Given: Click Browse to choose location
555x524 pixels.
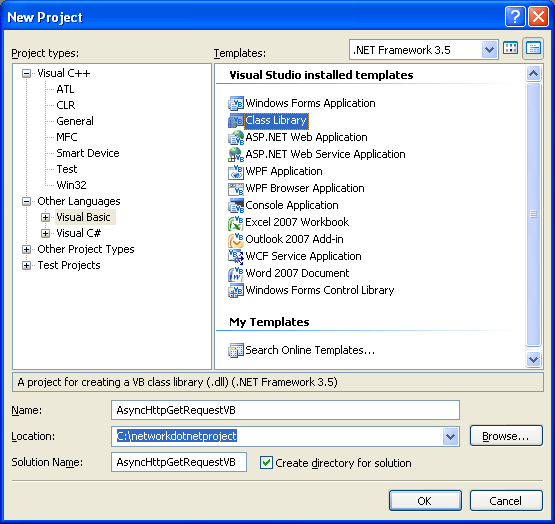Looking at the screenshot, I should pyautogui.click(x=506, y=436).
